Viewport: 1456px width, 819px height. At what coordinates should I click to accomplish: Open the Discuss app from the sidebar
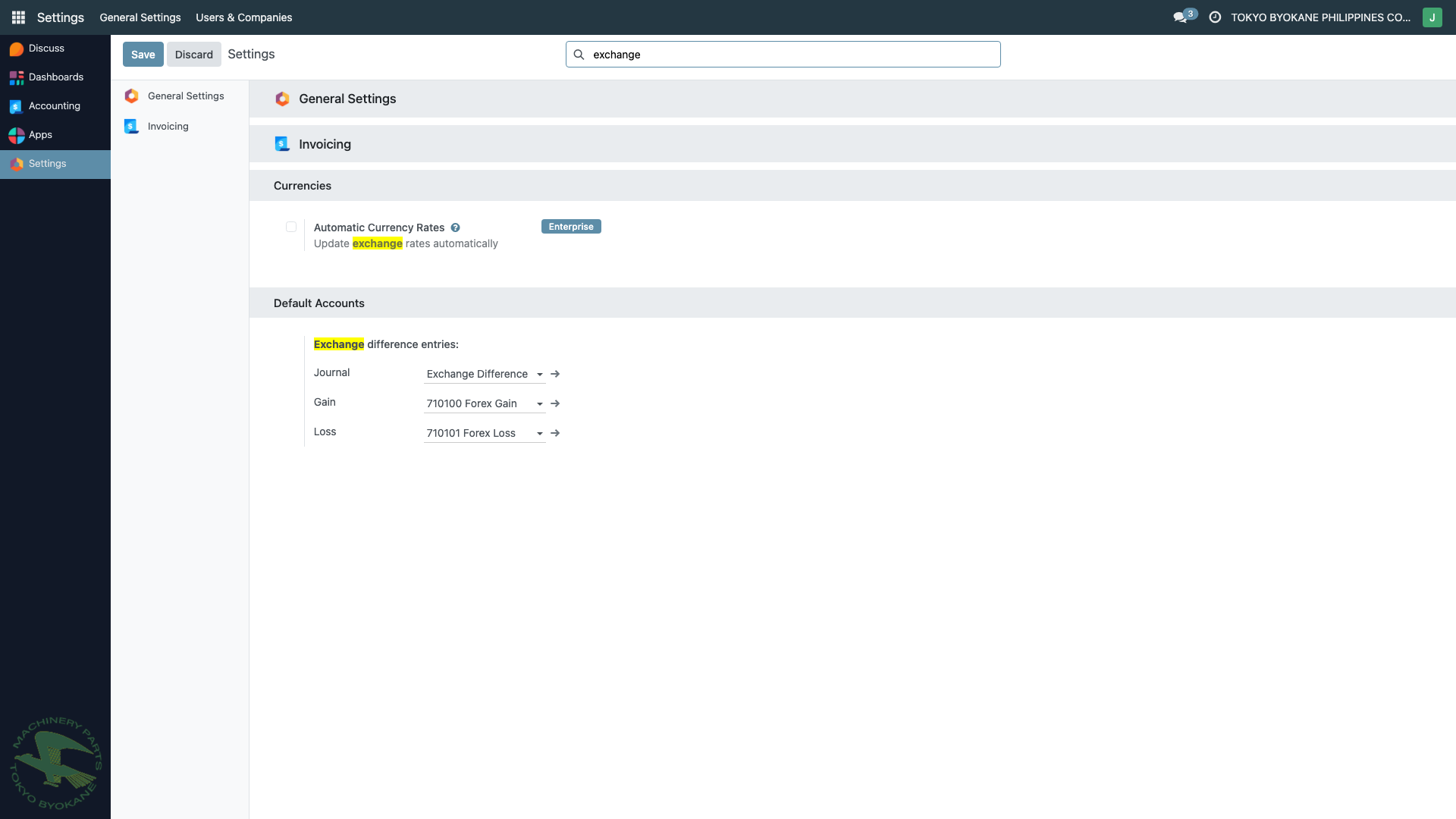(x=45, y=48)
